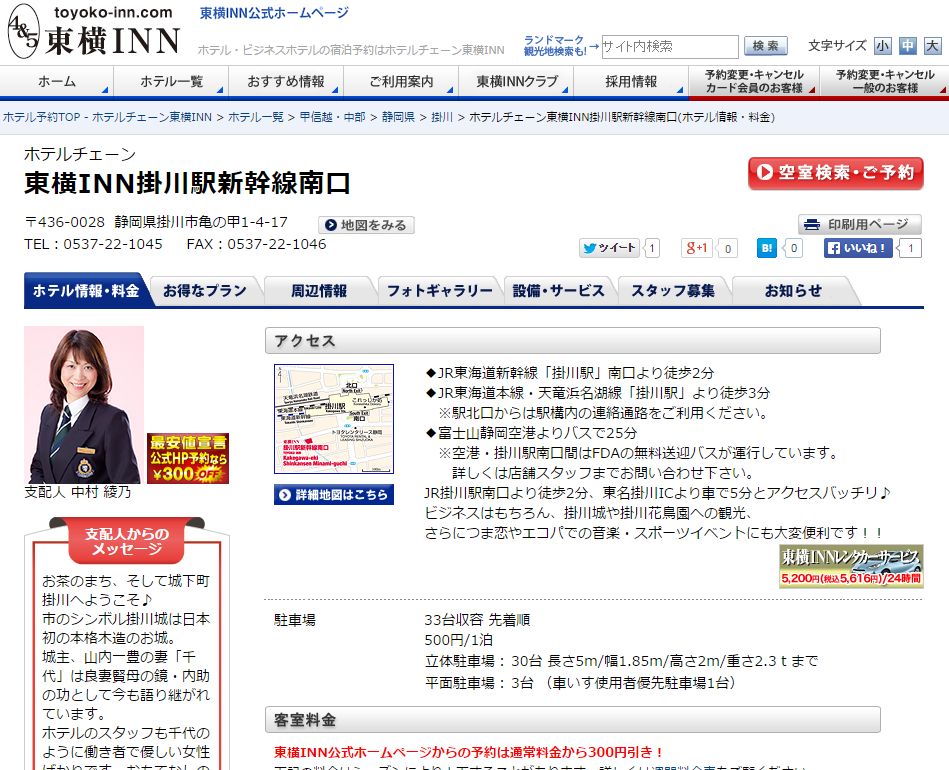The image size is (949, 770).
Task: Click the 支配人からのメッセージ heading
Action: (126, 541)
